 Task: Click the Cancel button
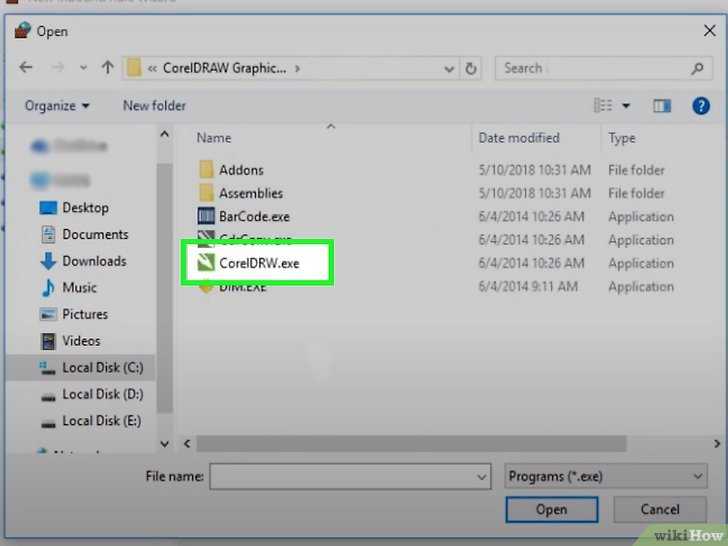660,509
